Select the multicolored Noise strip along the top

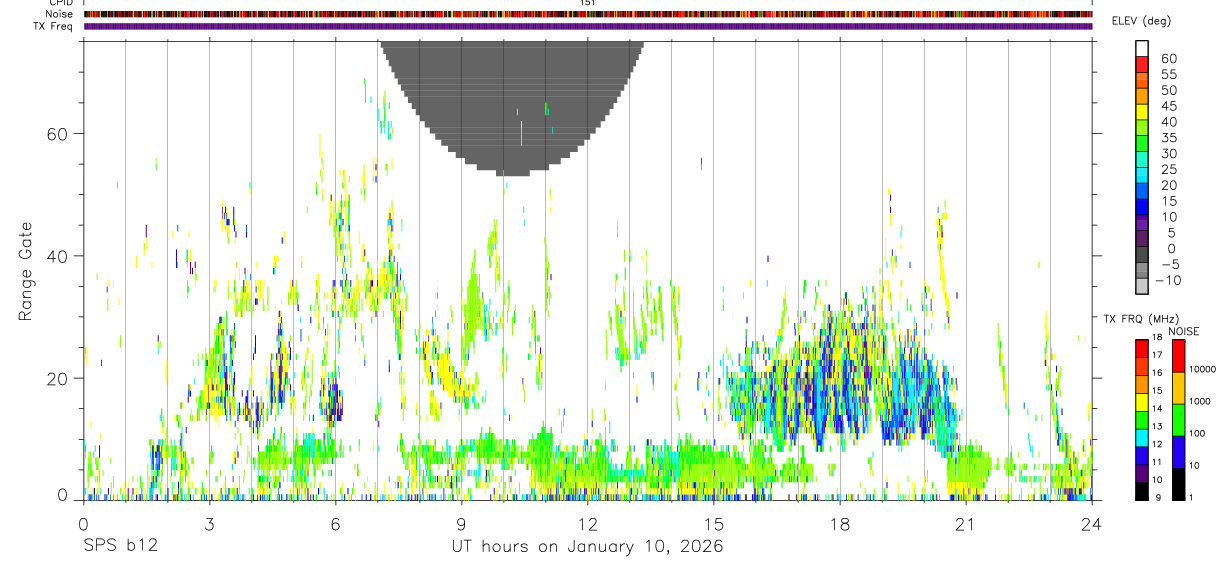click(x=587, y=14)
